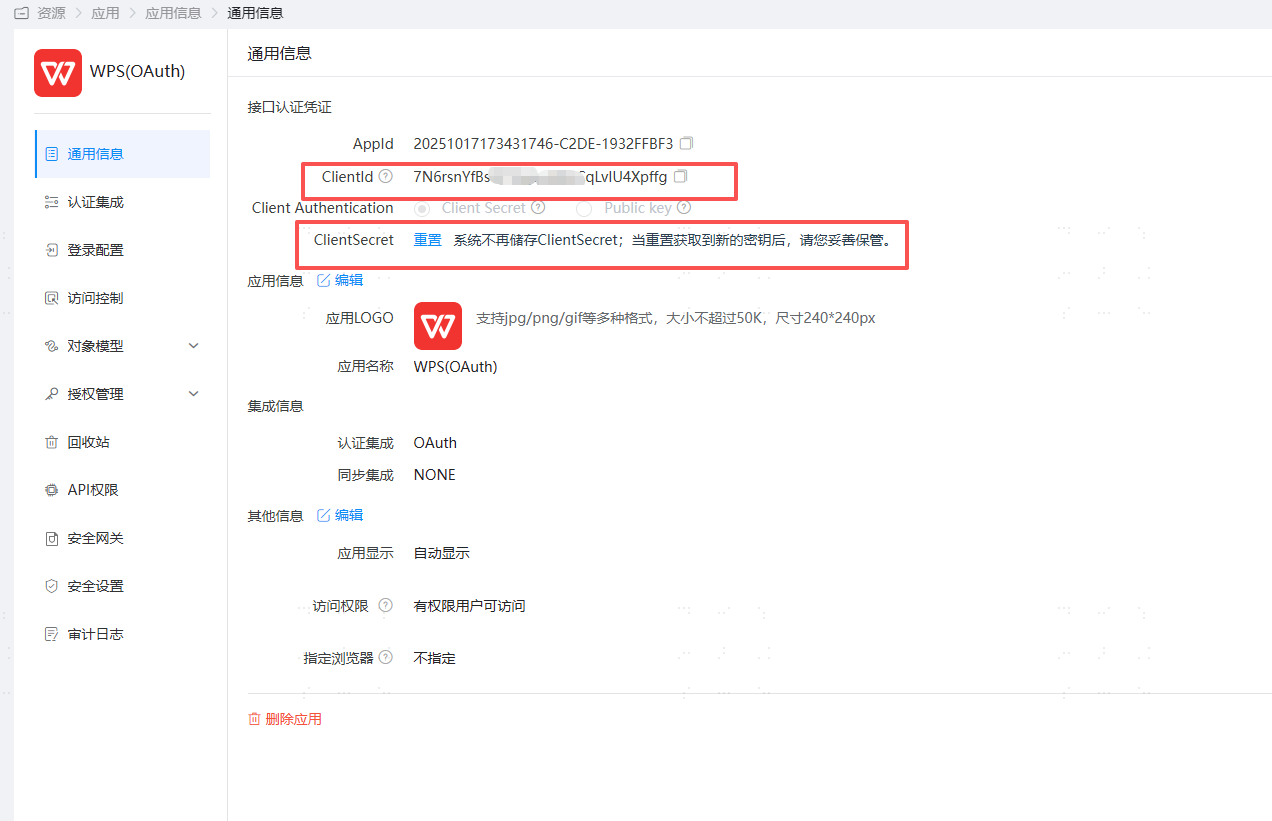Copy the AppId value
Image resolution: width=1272 pixels, height=821 pixels.
(x=687, y=144)
